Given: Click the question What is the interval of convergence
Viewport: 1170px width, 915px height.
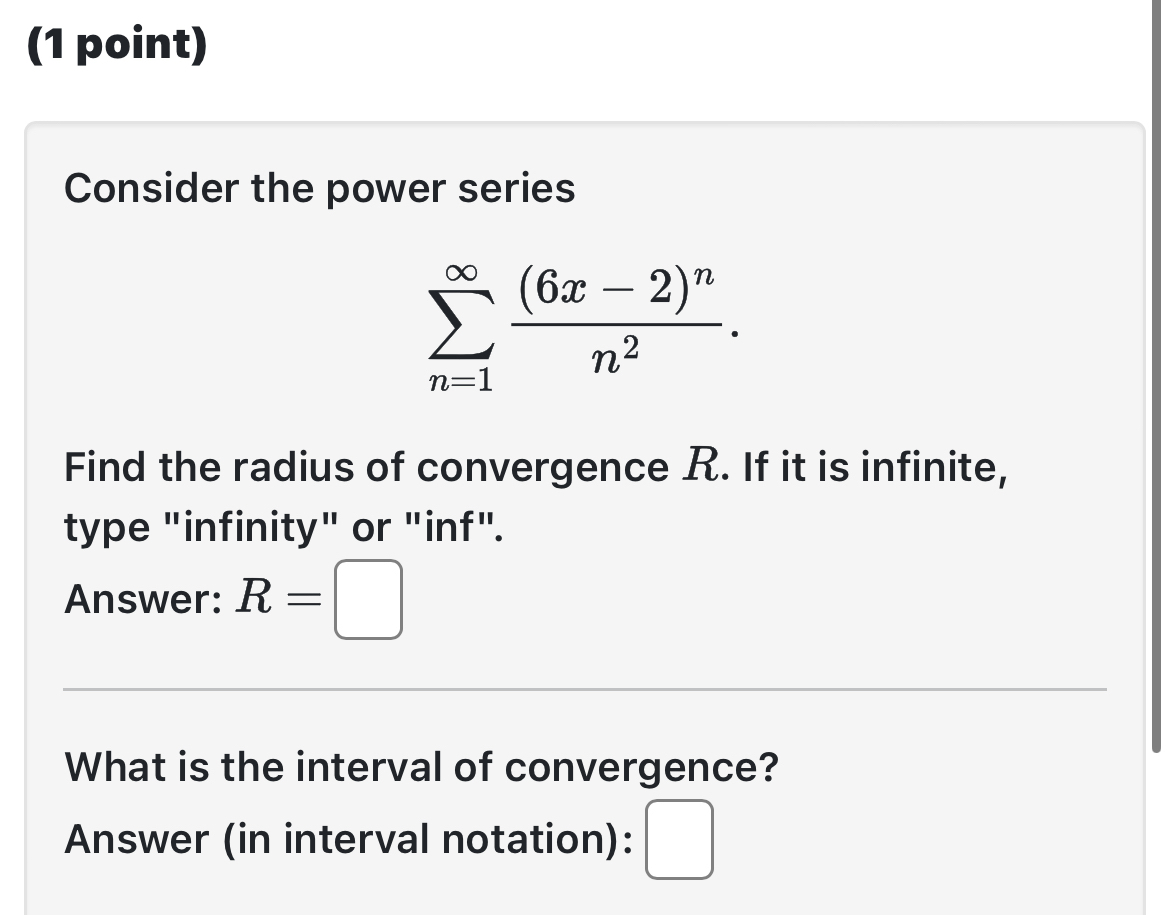Looking at the screenshot, I should pyautogui.click(x=420, y=767).
